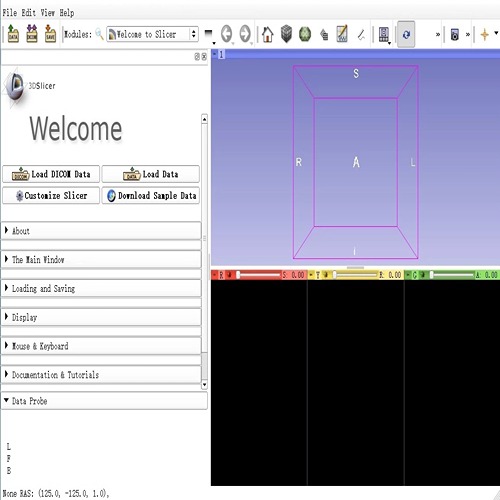This screenshot has width=500, height=500.
Task: Click the yellow slice offset slider
Action: (355, 275)
